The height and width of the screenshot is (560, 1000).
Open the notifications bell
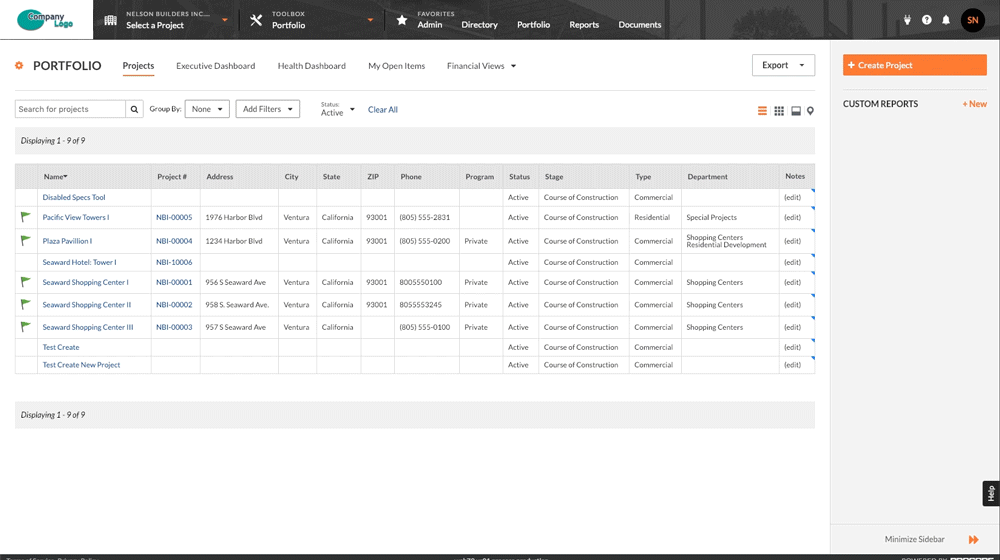coord(945,20)
